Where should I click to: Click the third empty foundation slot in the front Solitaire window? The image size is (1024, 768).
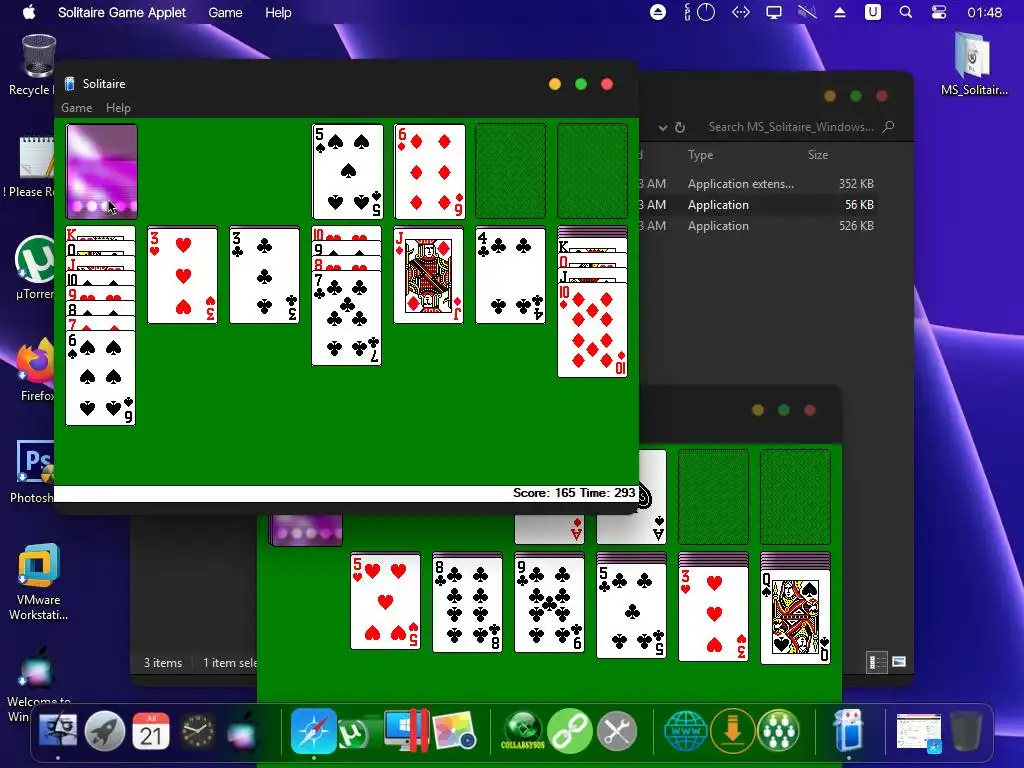tap(510, 171)
